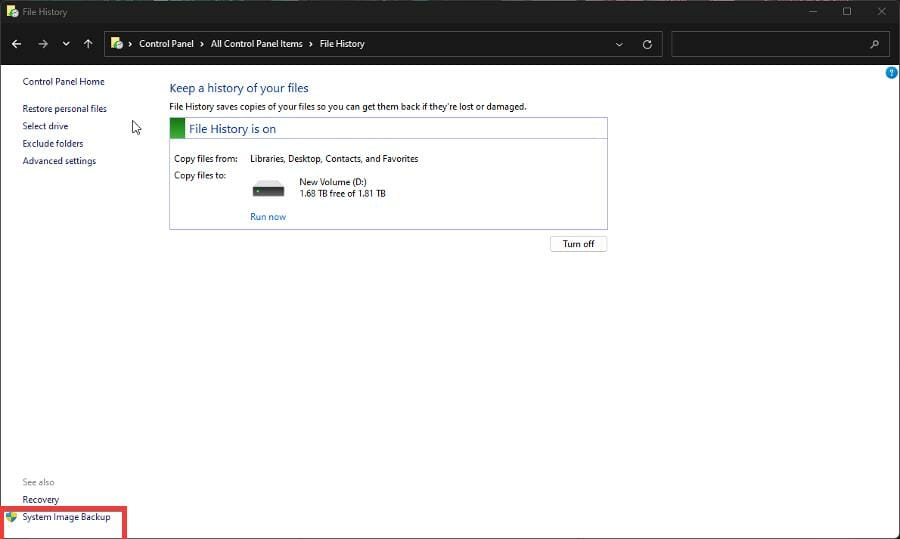Screen dimensions: 900x539
Task: Open Recovery under See also
Action: click(40, 499)
